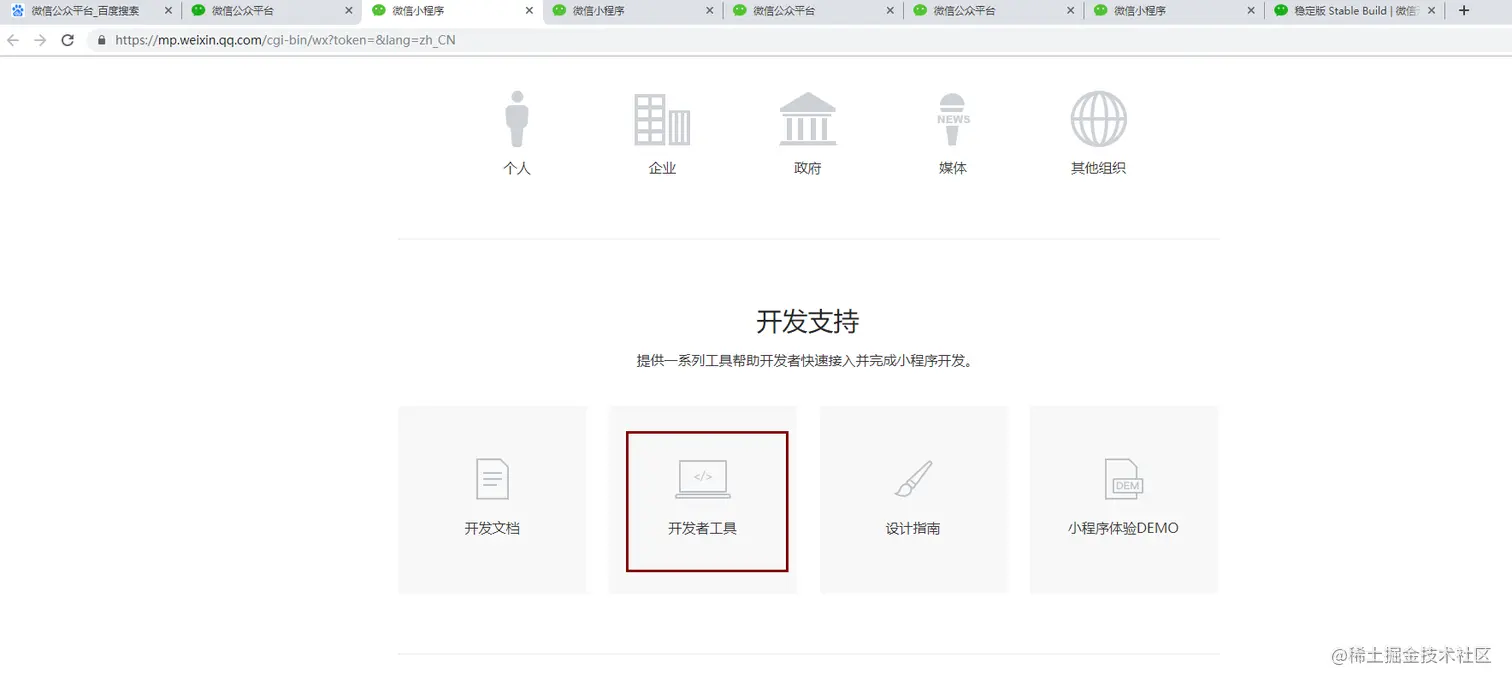Screen dimensions: 1512x686
Task: Click the 开发支持 heading
Action: pos(808,321)
